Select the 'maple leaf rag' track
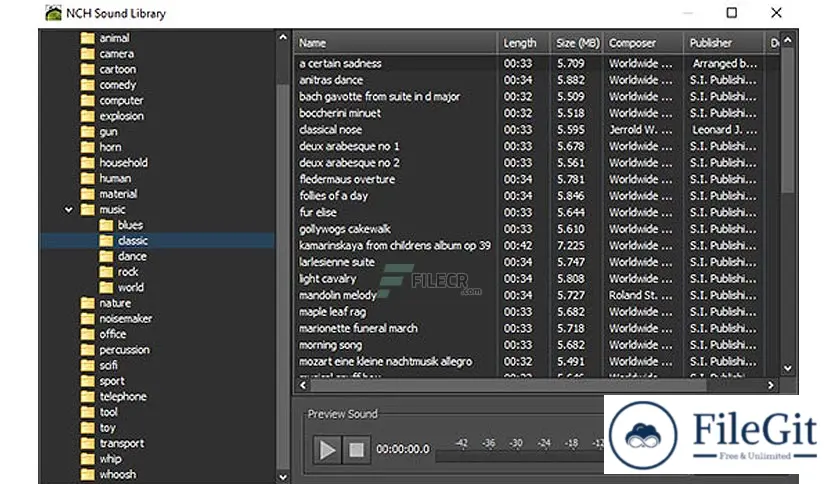Viewport: 836px width, 484px height. coord(536,311)
